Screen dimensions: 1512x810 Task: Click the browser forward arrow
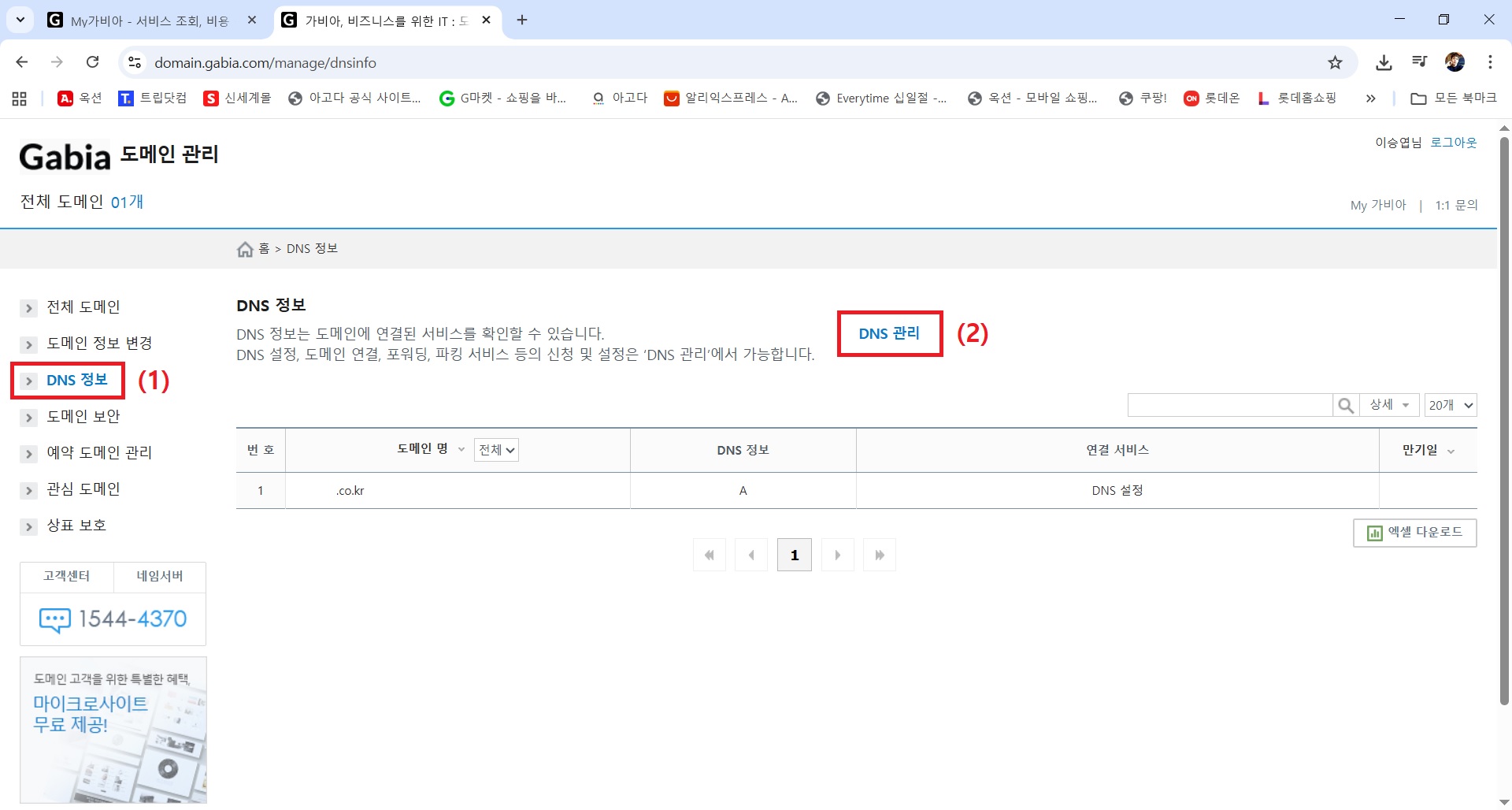point(57,62)
